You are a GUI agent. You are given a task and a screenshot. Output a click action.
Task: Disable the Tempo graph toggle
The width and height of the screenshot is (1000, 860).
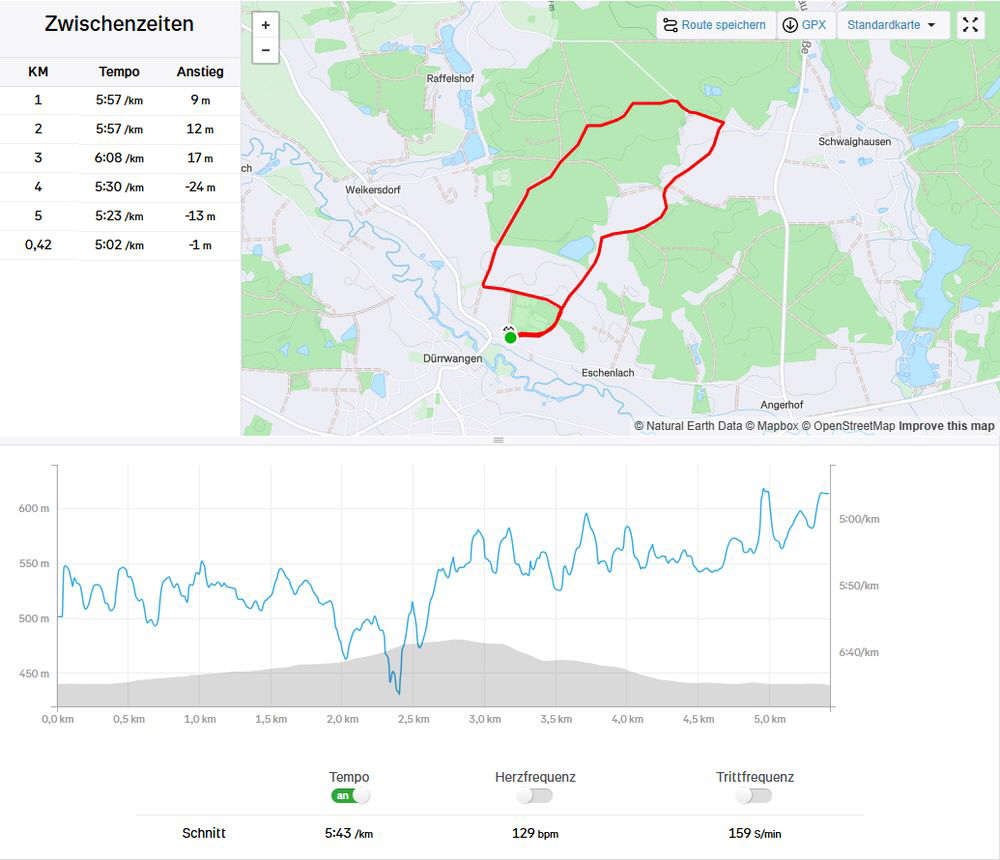pyautogui.click(x=350, y=796)
